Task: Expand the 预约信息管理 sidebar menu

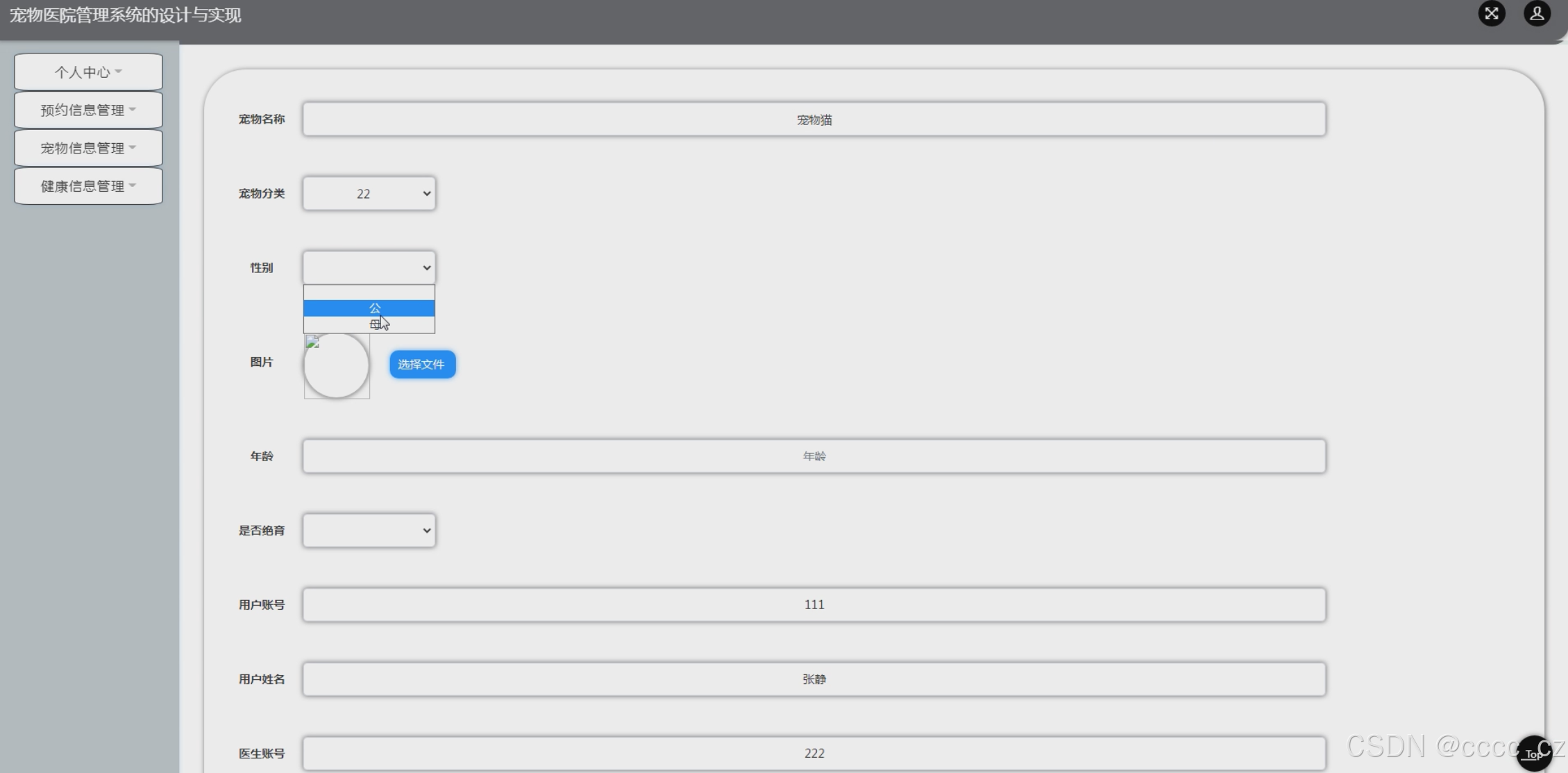Action: click(88, 110)
